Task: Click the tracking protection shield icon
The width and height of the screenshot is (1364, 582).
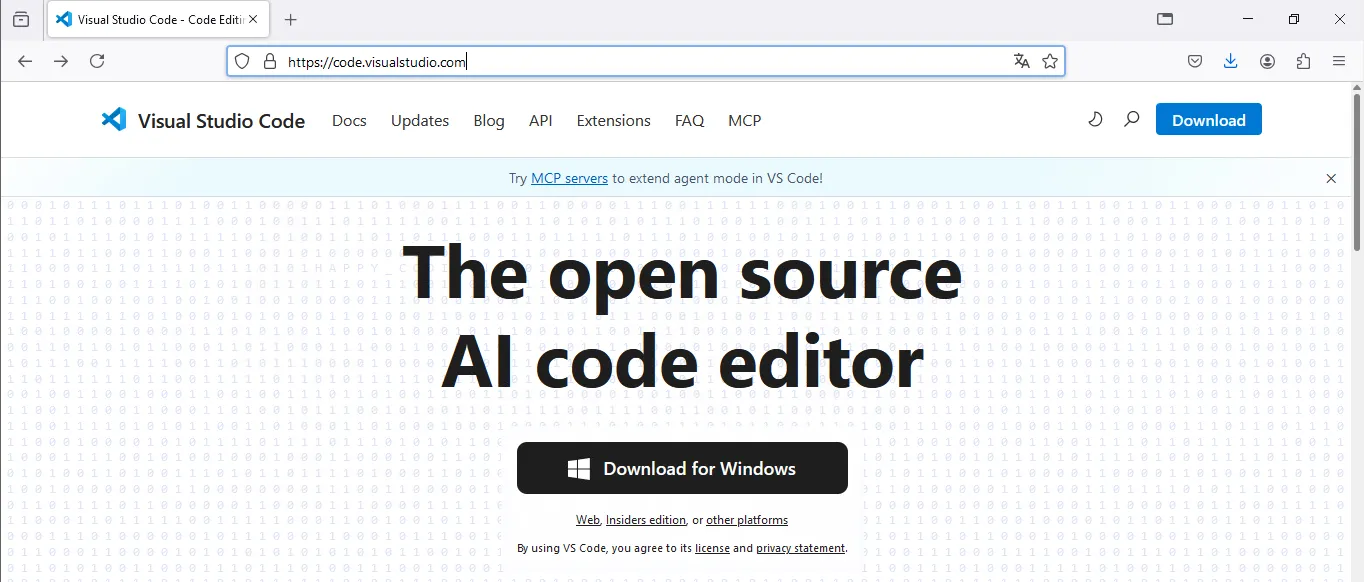Action: pyautogui.click(x=242, y=61)
